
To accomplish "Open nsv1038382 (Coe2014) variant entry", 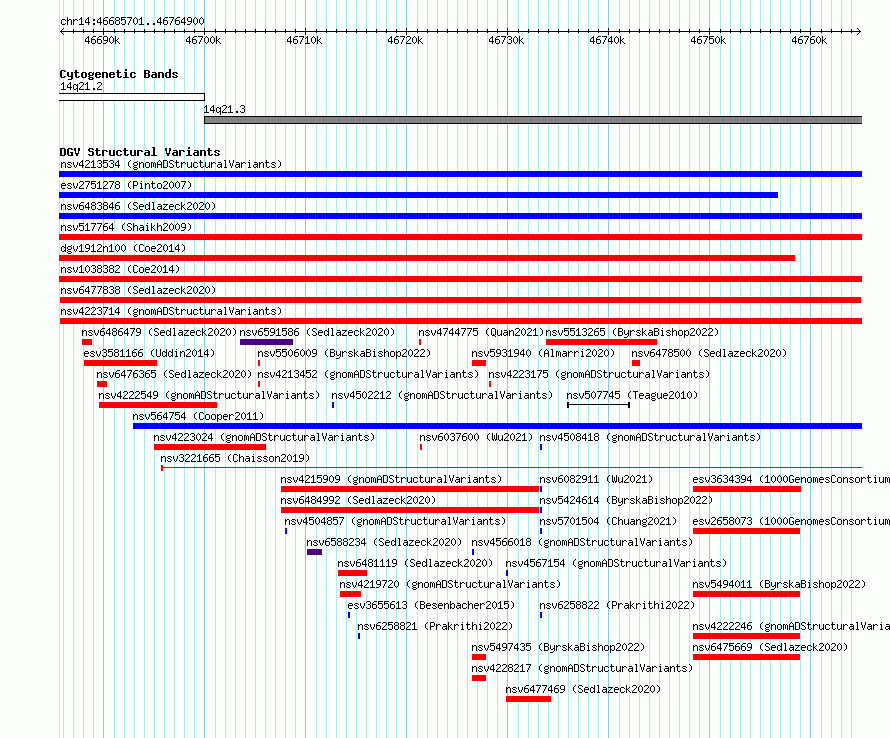I will [120, 269].
